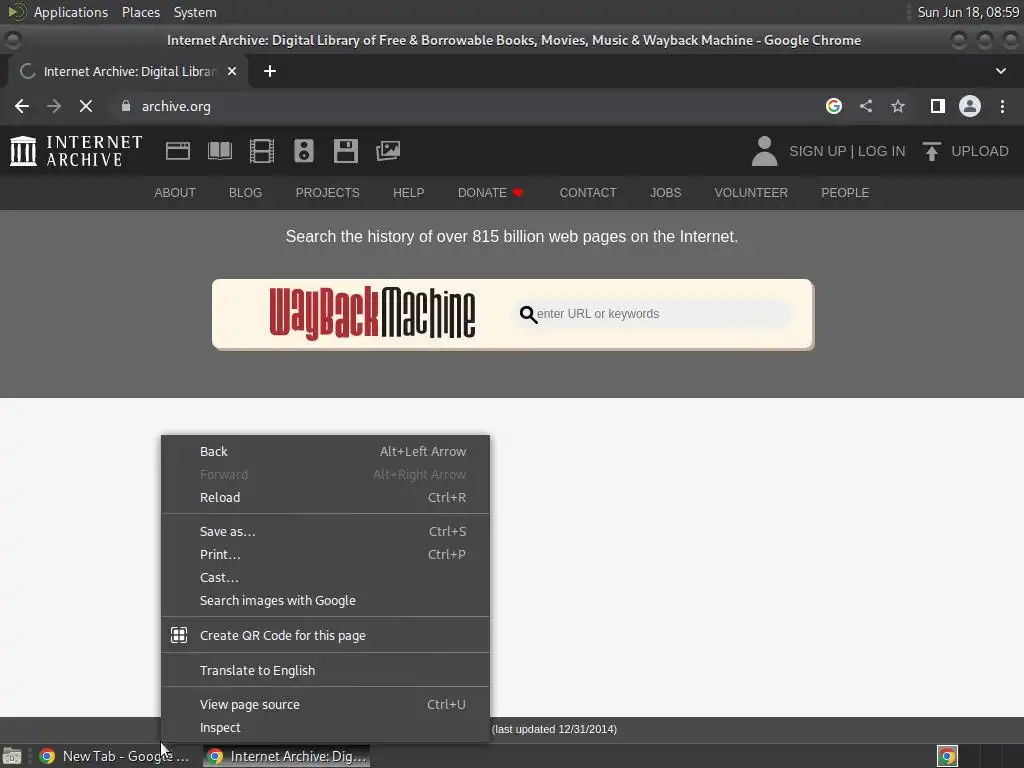The image size is (1024, 768).
Task: Open the Audio speaker icon
Action: pyautogui.click(x=304, y=151)
